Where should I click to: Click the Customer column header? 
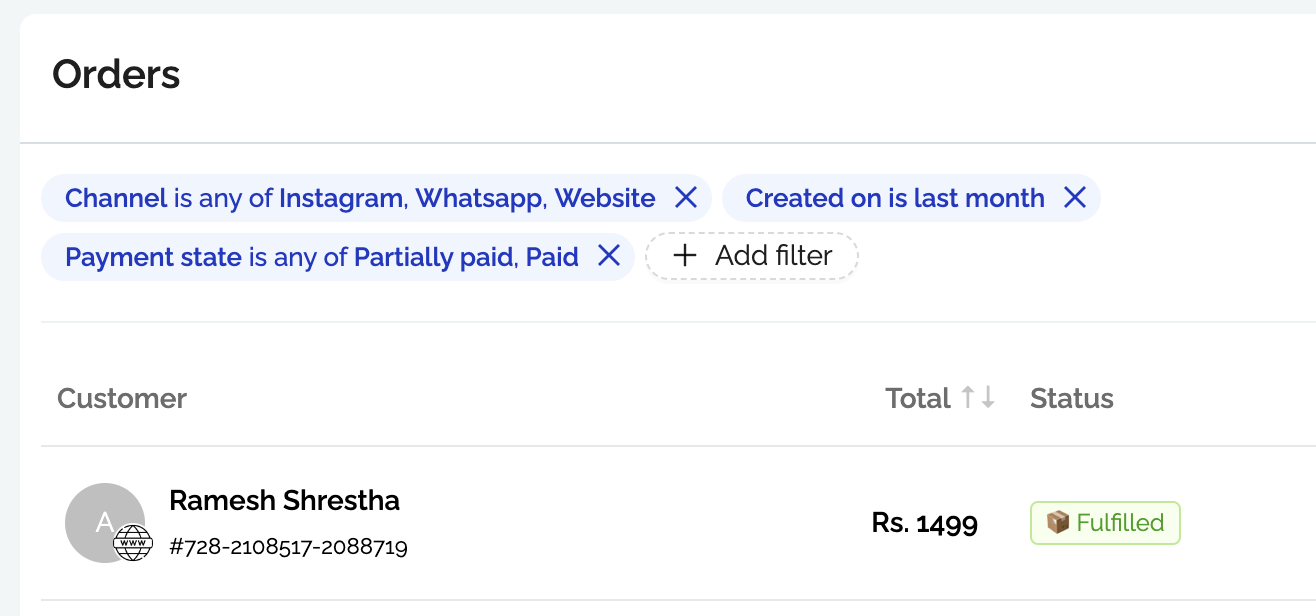point(122,398)
